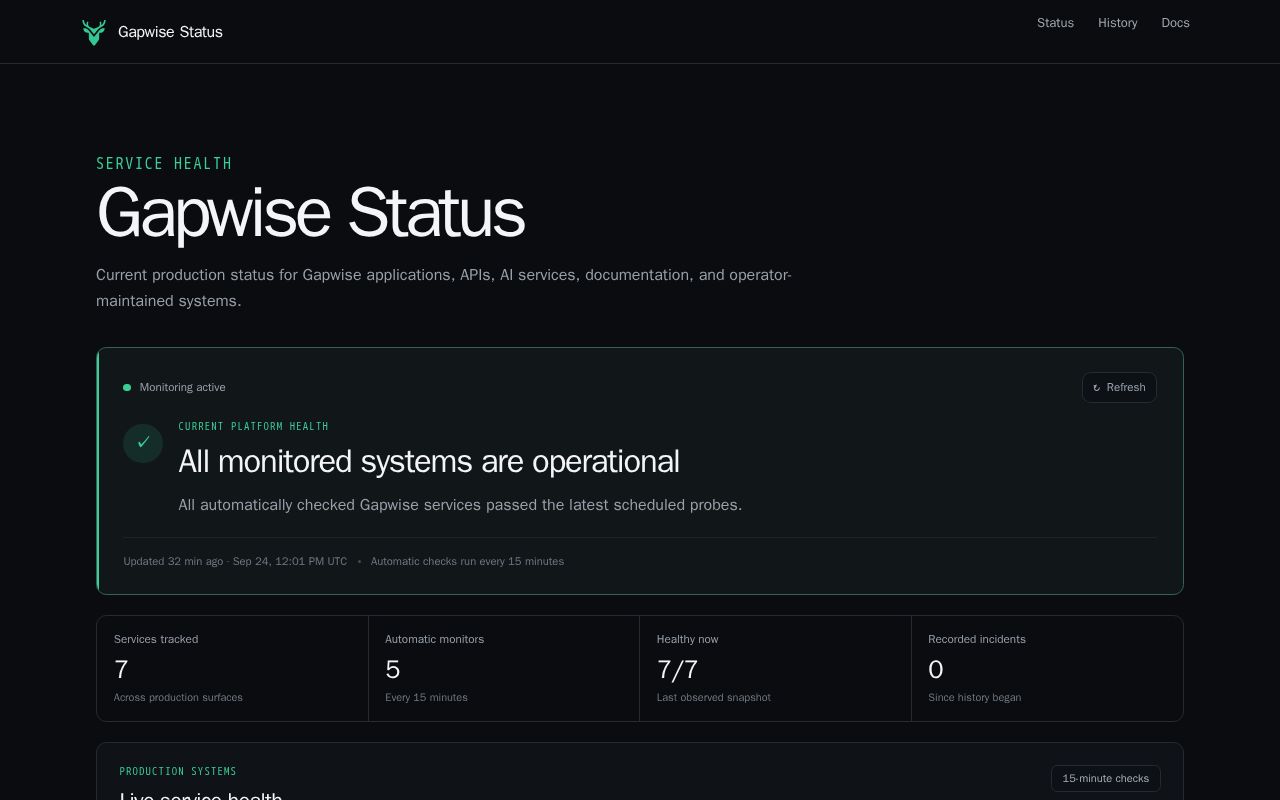This screenshot has width=1280, height=800.
Task: Click 'Across production surfaces' caption
Action: [178, 697]
